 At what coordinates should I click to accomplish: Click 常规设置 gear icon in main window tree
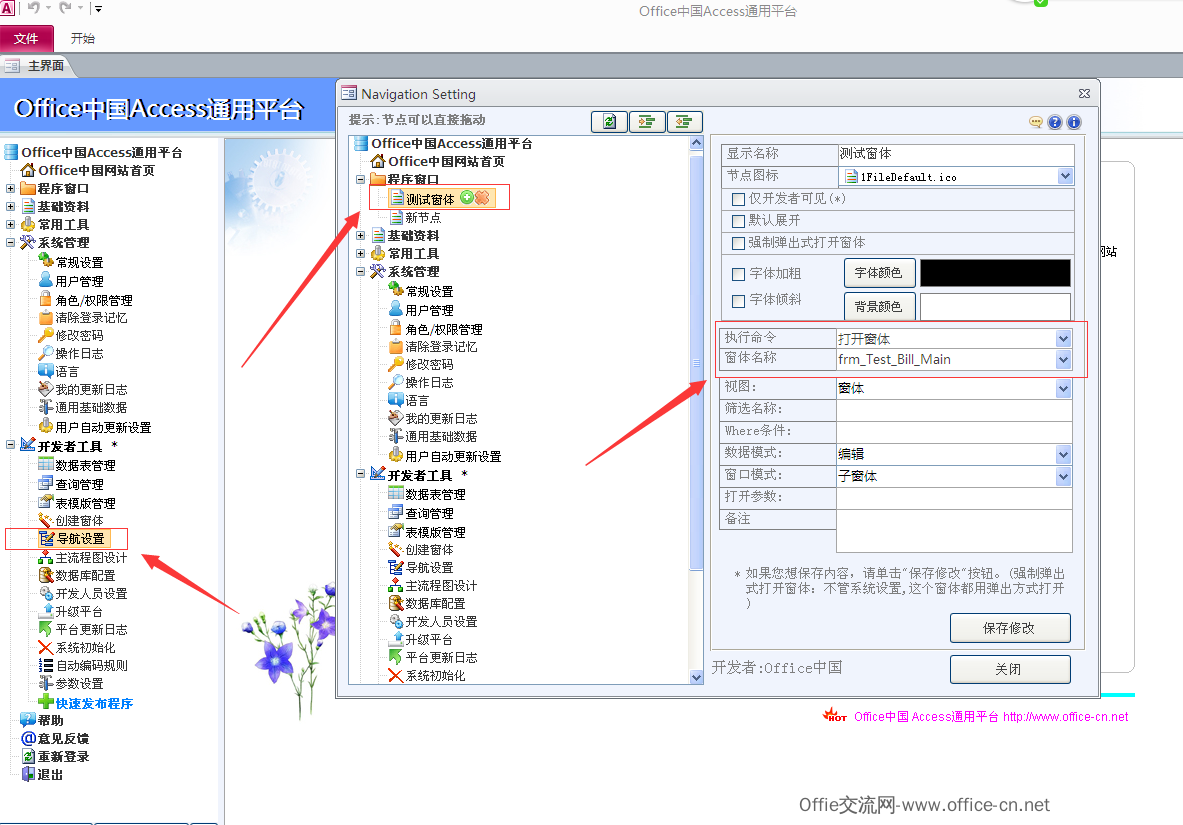click(46, 261)
